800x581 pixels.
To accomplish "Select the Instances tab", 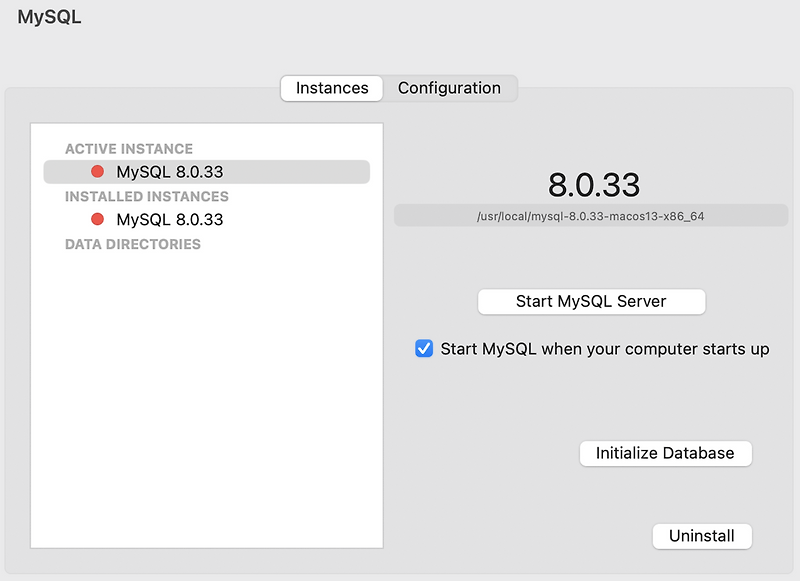I will pyautogui.click(x=331, y=88).
